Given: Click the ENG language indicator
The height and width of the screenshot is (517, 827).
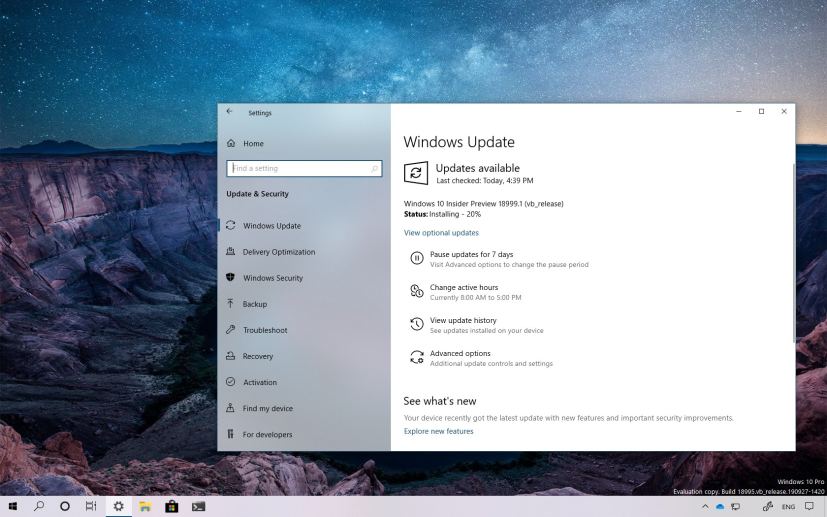Looking at the screenshot, I should coord(788,507).
